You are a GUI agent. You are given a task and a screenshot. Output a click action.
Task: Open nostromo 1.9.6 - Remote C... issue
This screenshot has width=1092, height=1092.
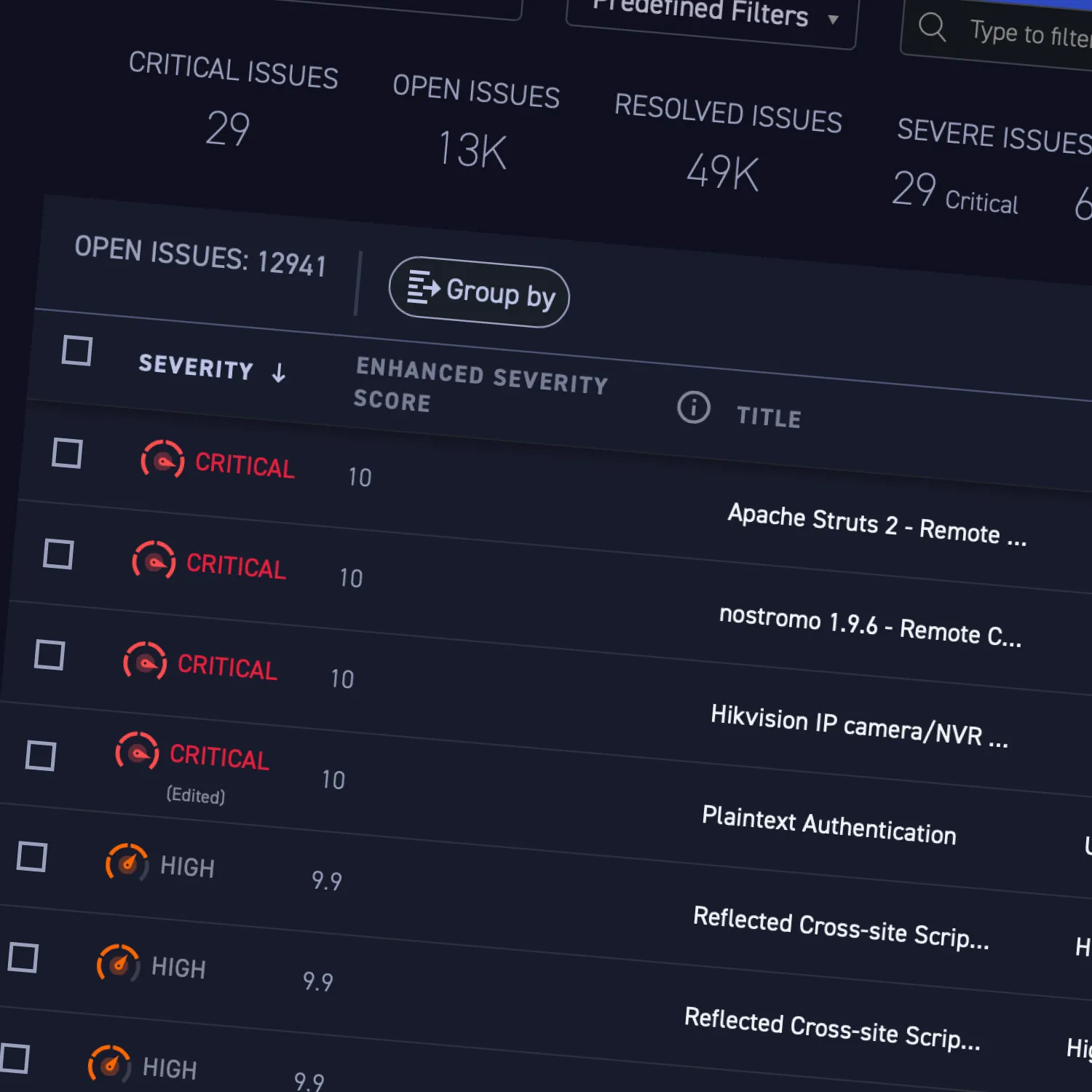[871, 626]
